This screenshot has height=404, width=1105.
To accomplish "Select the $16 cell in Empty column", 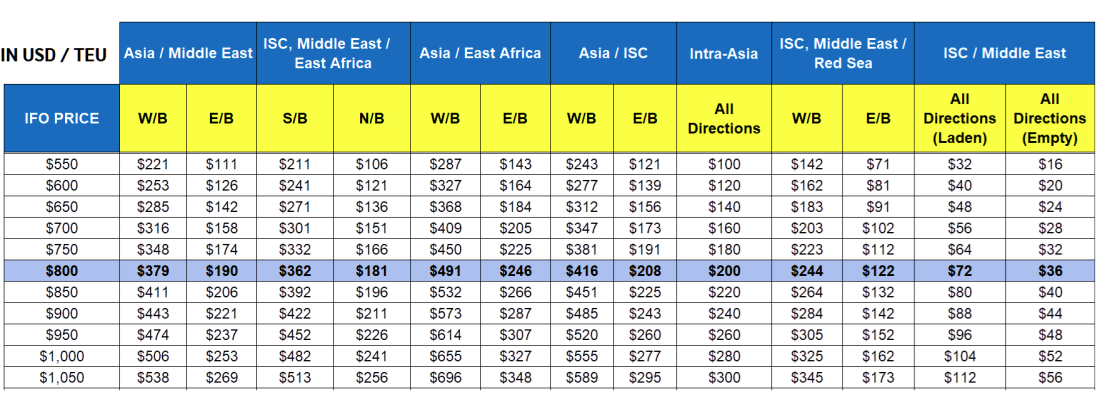I will click(1050, 165).
